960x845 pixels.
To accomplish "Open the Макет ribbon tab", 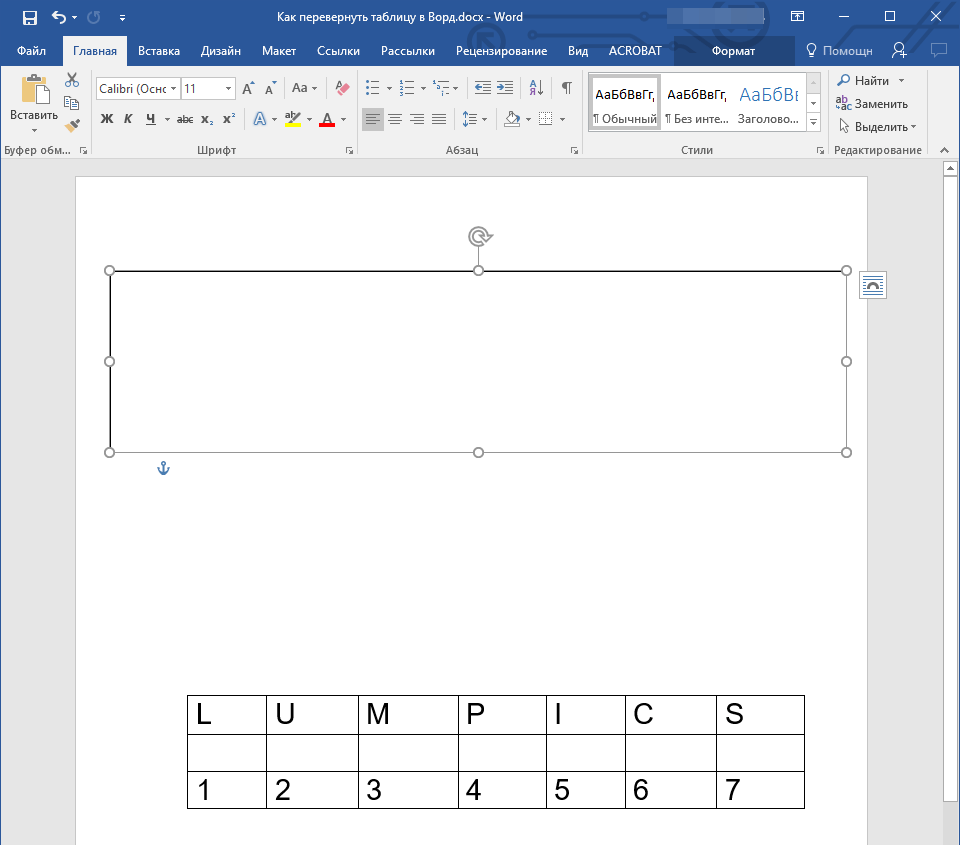I will coord(279,51).
